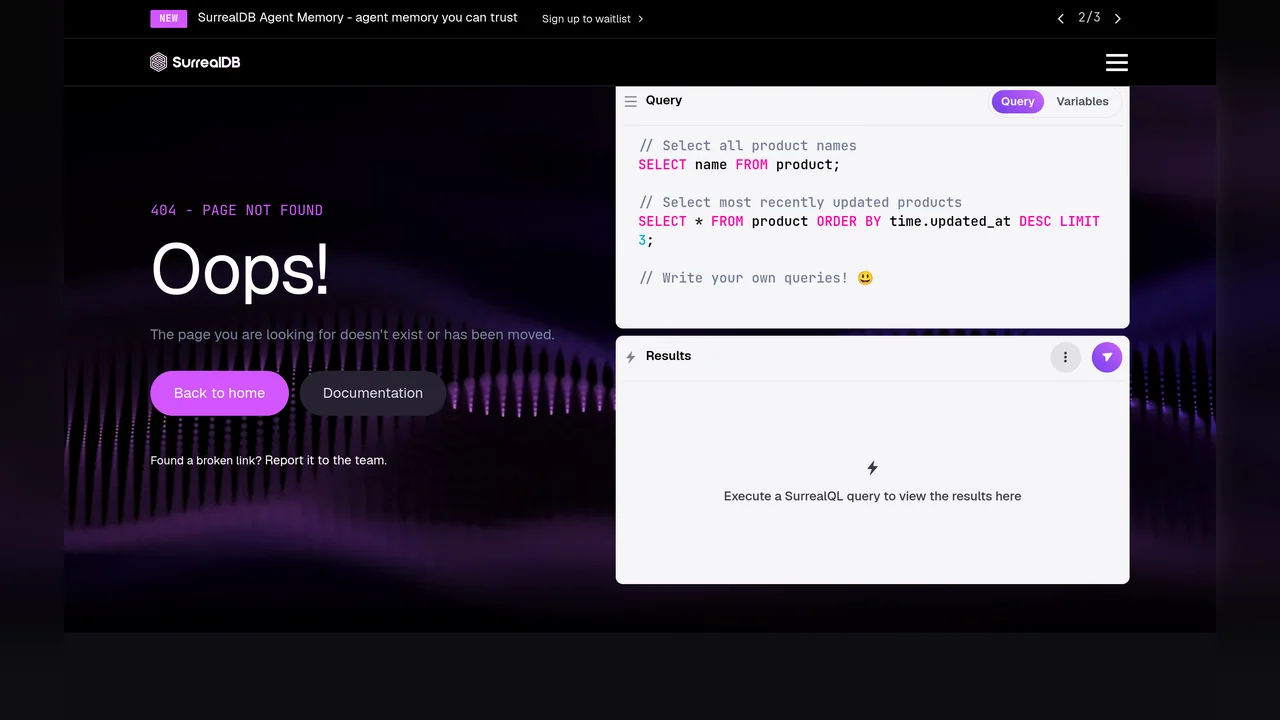The width and height of the screenshot is (1280, 720).
Task: Click the '// Select most recently updated products' comment
Action: tap(800, 202)
